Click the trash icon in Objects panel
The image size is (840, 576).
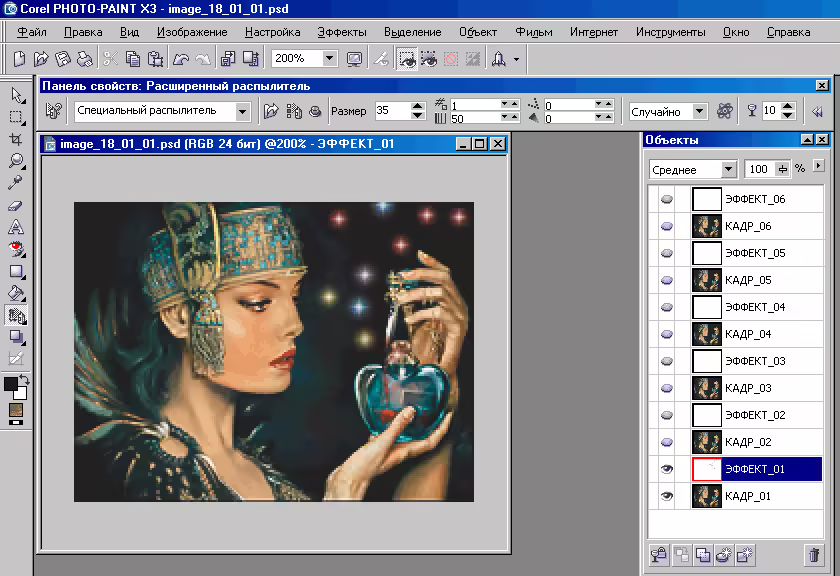[x=814, y=555]
